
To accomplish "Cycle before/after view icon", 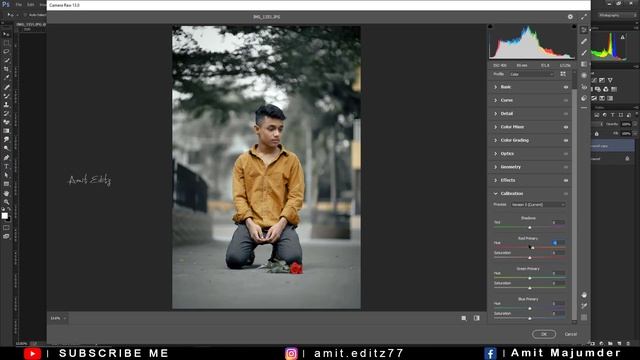I will (477, 318).
